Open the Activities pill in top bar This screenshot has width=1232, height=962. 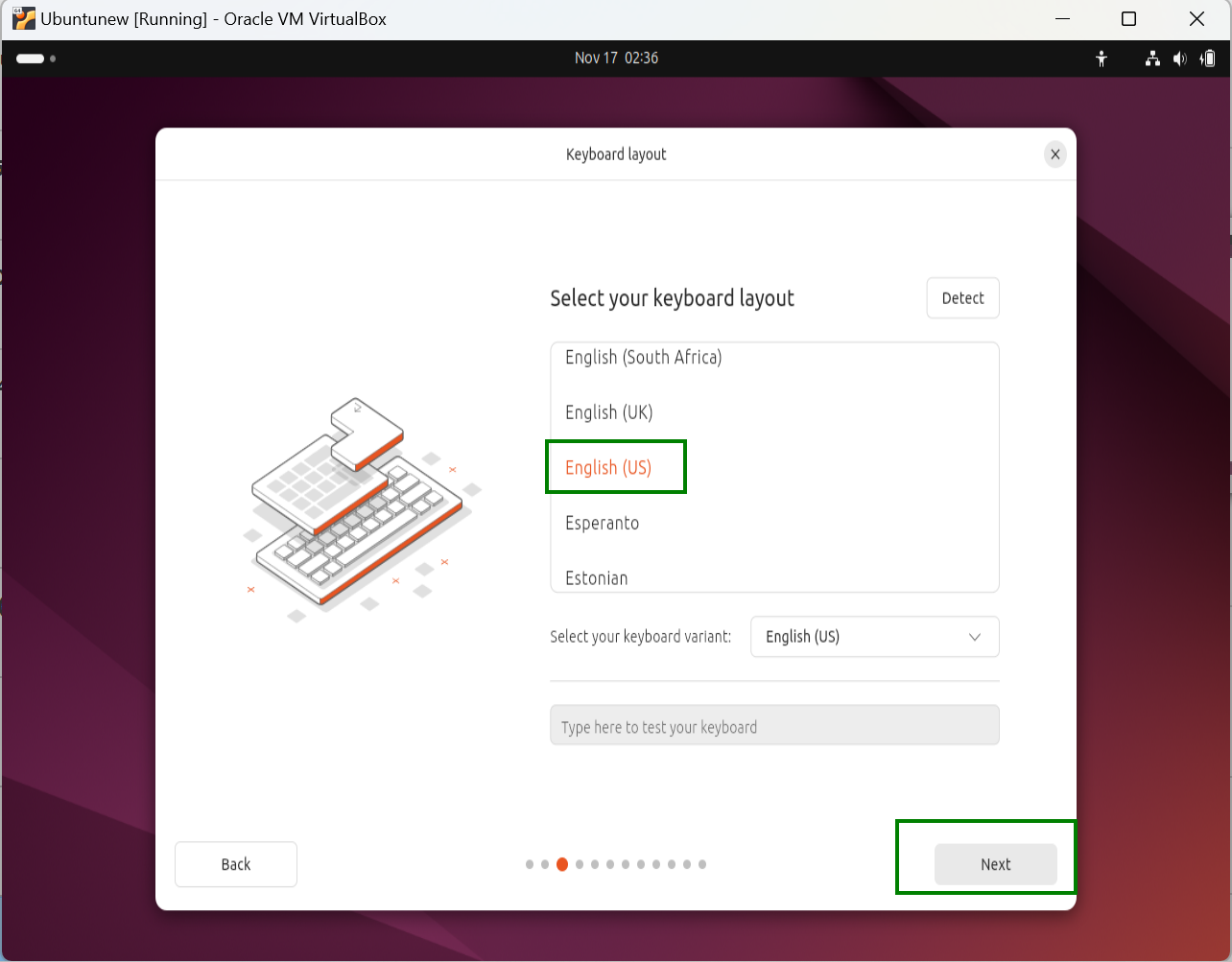pyautogui.click(x=36, y=59)
